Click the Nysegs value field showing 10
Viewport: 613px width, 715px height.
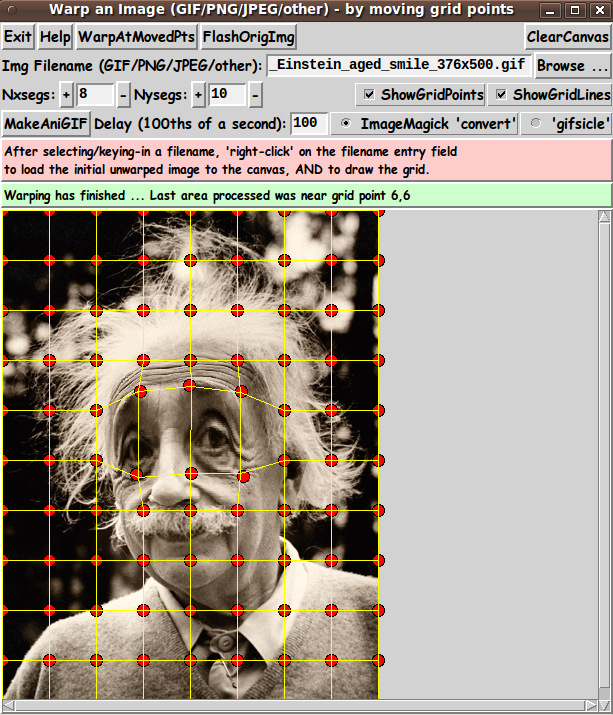pos(227,95)
